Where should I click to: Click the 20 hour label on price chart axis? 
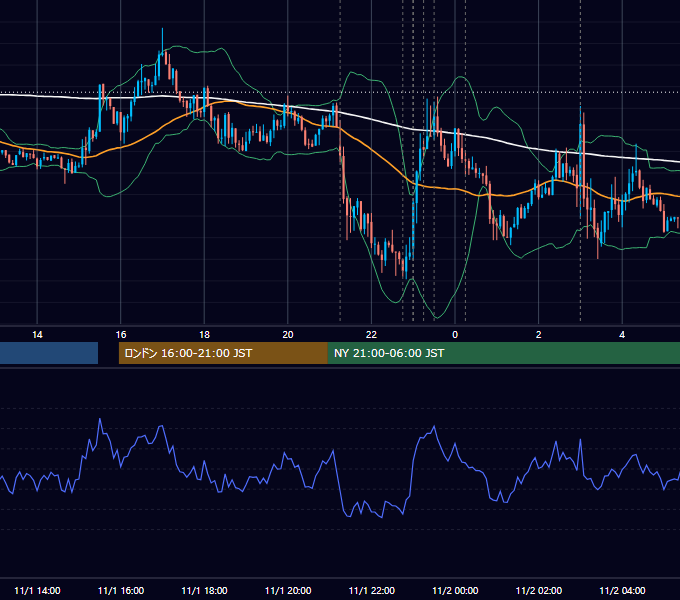pos(288,335)
